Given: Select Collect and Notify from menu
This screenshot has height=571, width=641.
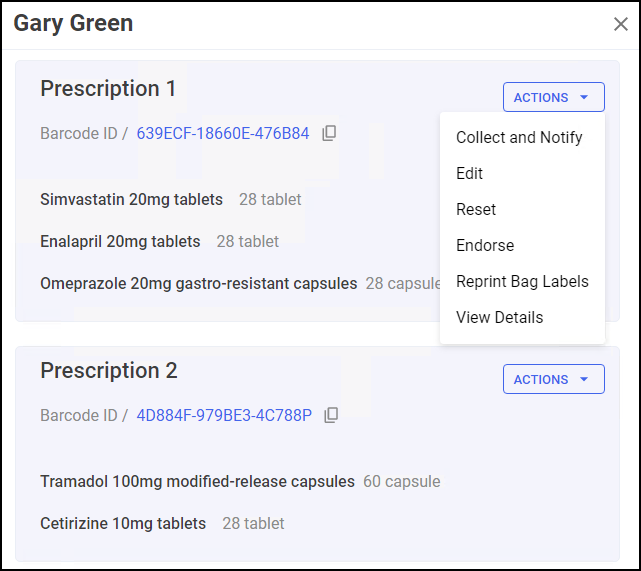Looking at the screenshot, I should [519, 137].
